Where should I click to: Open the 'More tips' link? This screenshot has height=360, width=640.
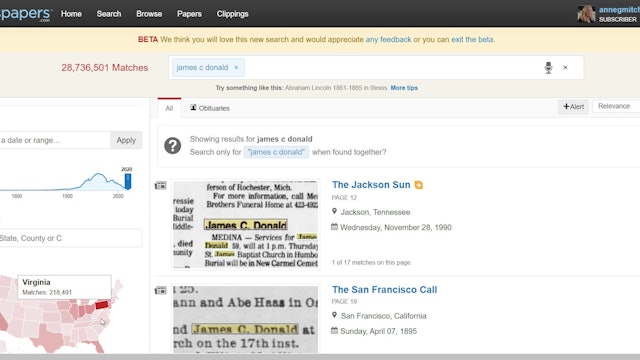404,88
